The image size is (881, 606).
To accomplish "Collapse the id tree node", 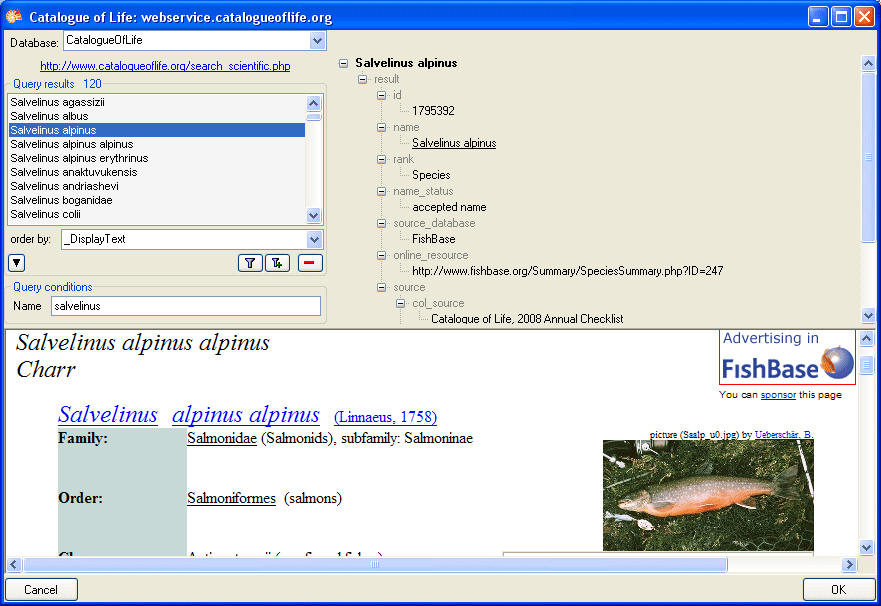I will (382, 95).
